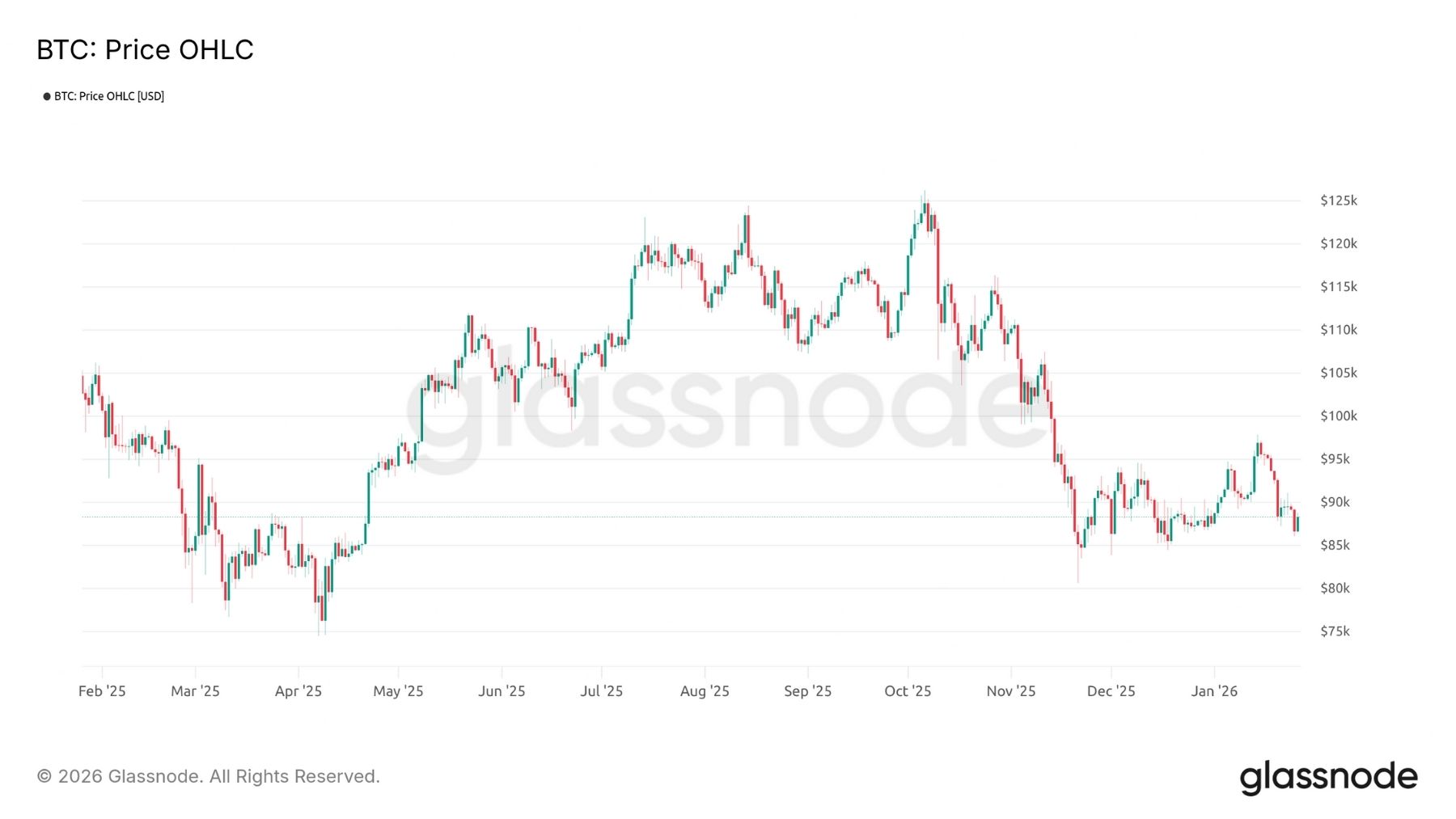Click the last candle at chart's right edge

coord(1297,524)
